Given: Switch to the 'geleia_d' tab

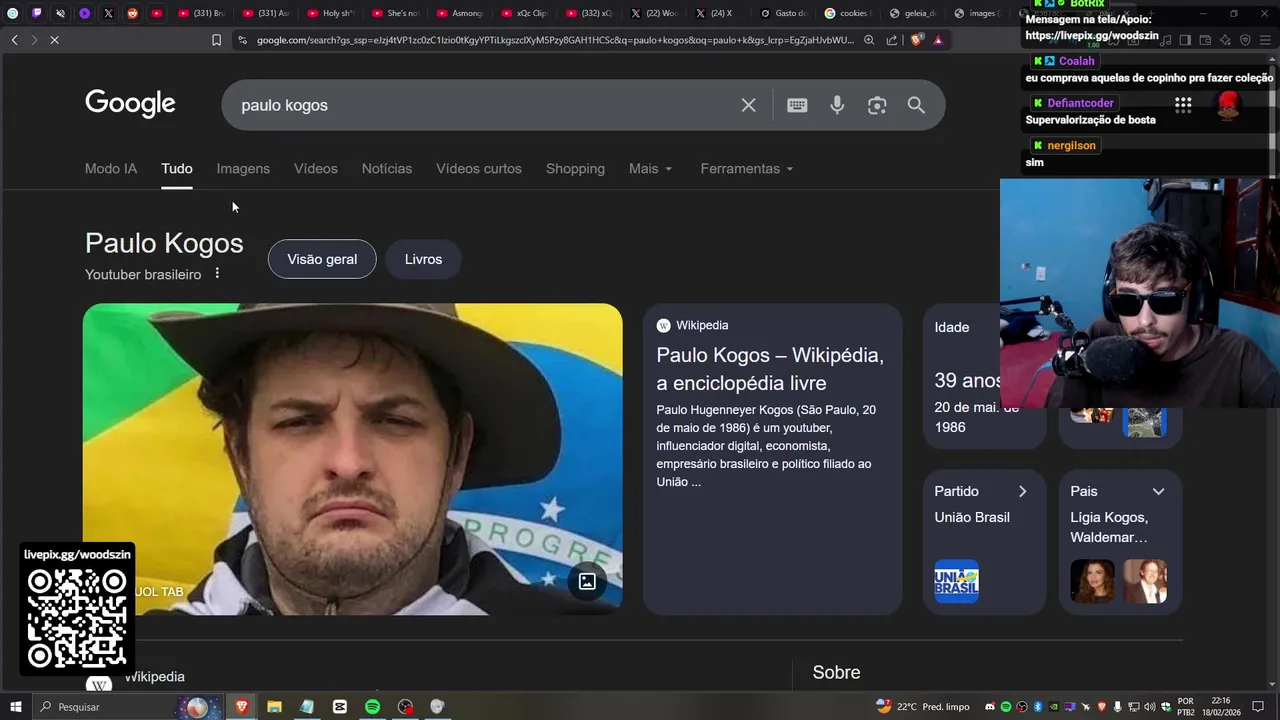Looking at the screenshot, I should tap(912, 13).
